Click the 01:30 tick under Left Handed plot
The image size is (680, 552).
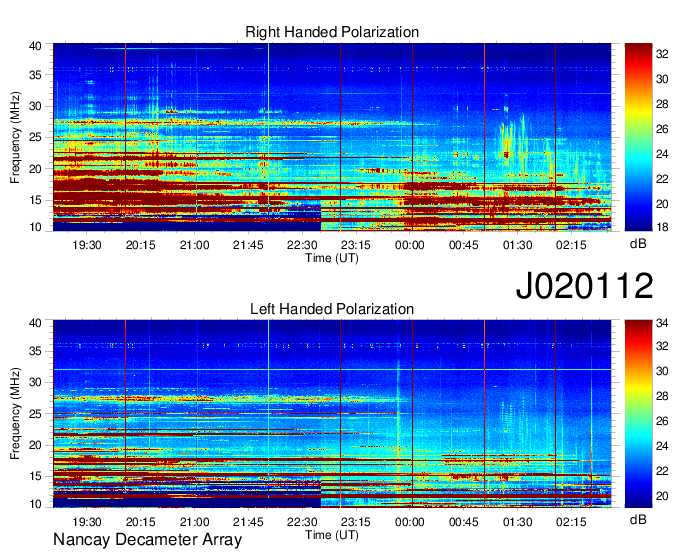[517, 522]
